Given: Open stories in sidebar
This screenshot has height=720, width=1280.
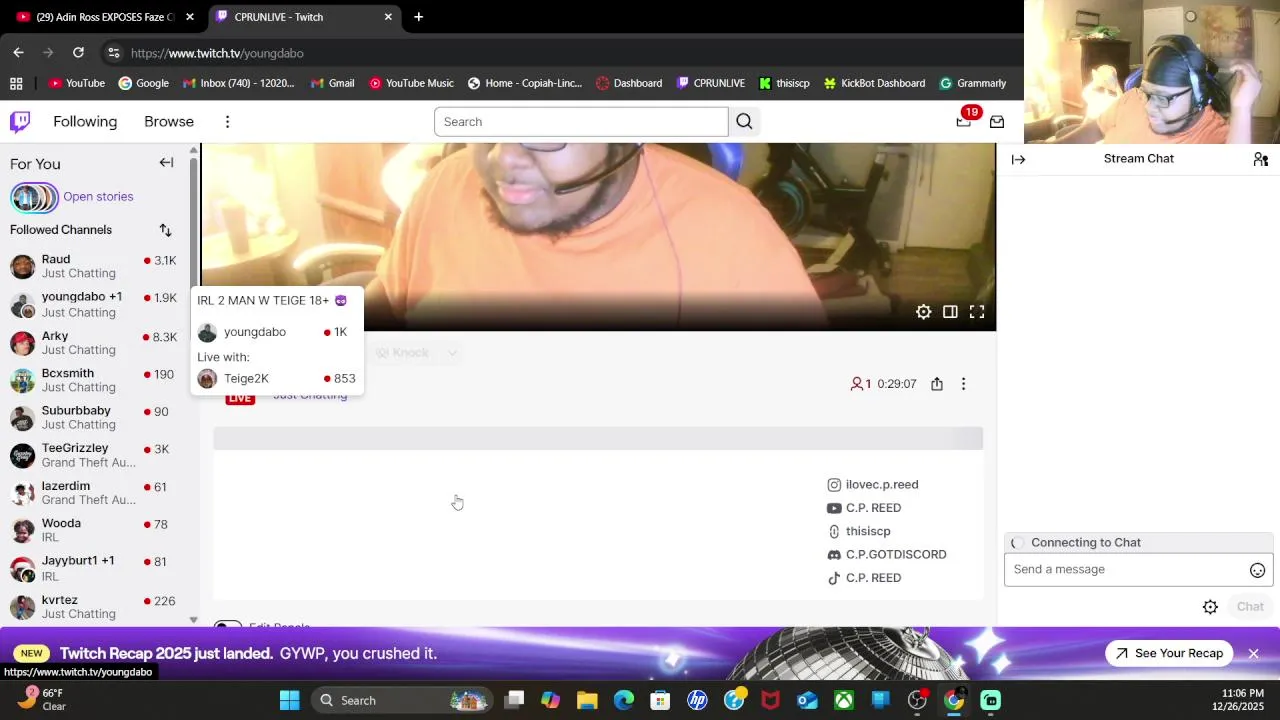Looking at the screenshot, I should 72,197.
